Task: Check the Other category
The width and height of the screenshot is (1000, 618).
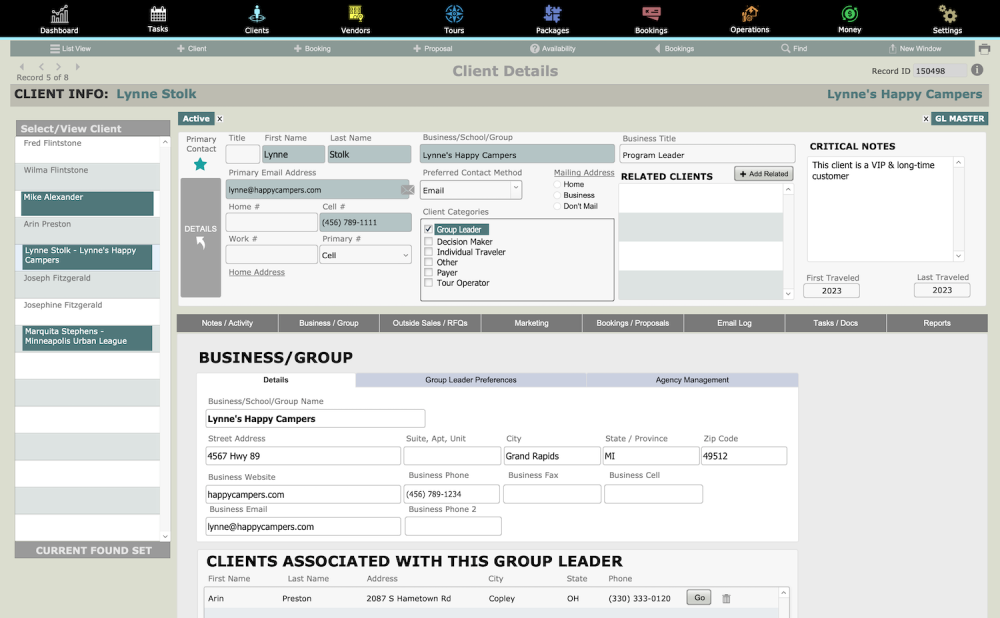Action: [x=429, y=262]
